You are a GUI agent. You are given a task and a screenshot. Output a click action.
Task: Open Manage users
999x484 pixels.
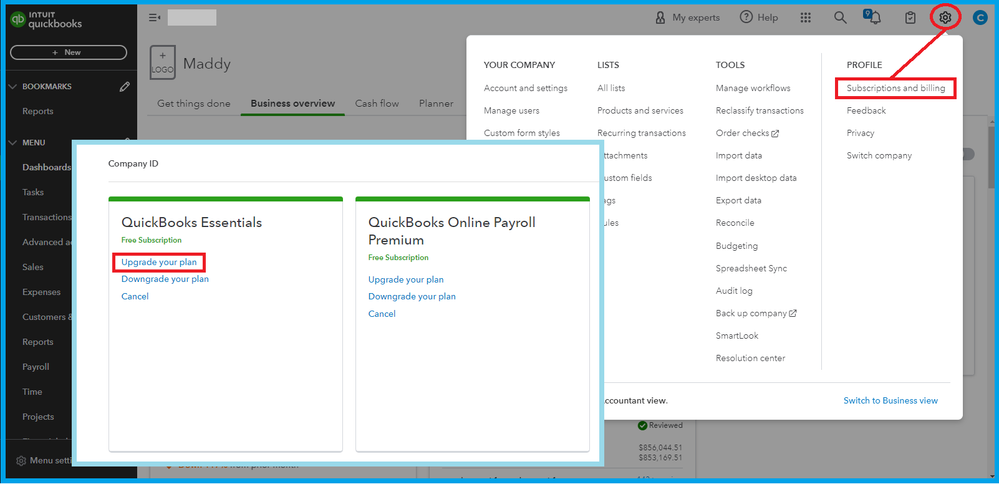(x=512, y=111)
